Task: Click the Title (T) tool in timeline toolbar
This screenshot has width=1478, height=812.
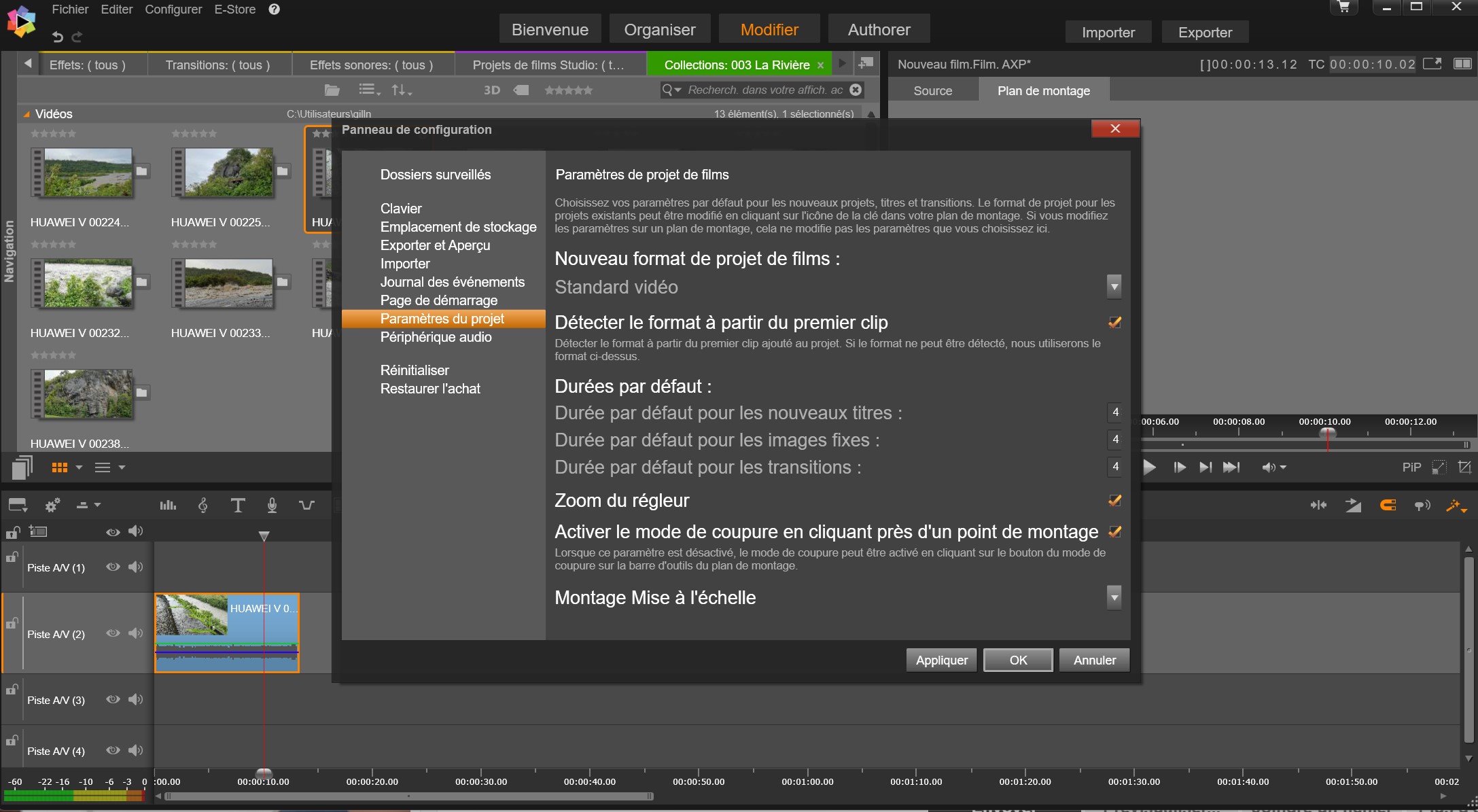Action: pyautogui.click(x=237, y=505)
